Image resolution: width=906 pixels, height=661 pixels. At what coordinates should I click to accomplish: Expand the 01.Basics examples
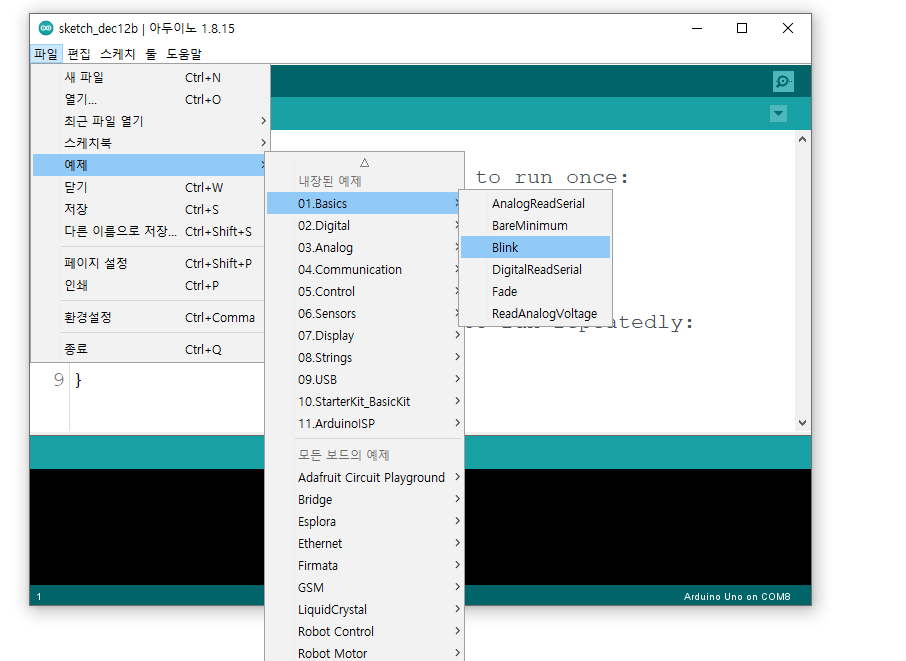(364, 203)
